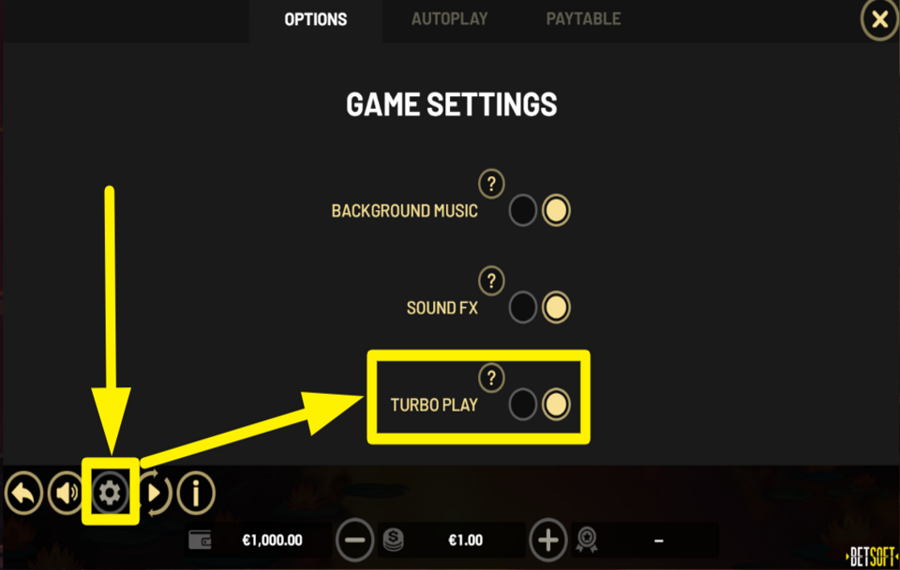Switch to the Autoplay tab
Viewport: 900px width, 570px height.
click(449, 20)
